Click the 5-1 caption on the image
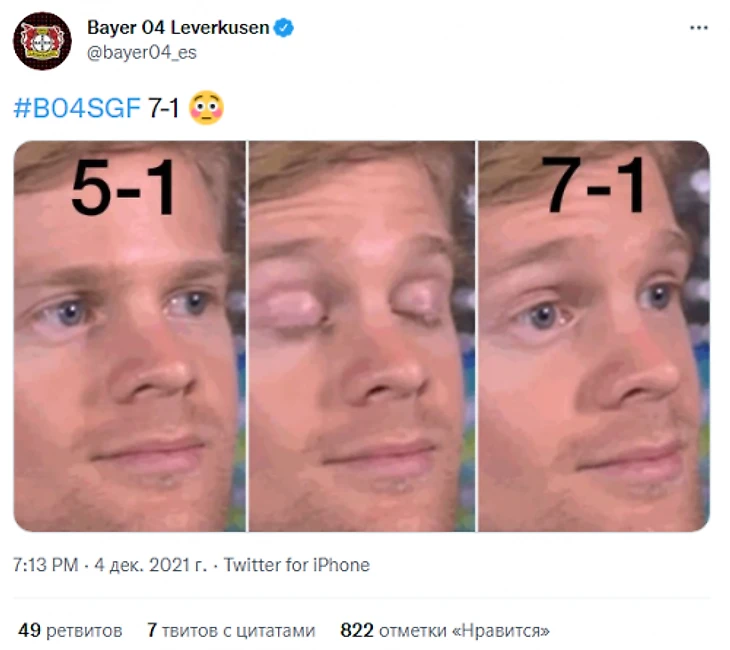The height and width of the screenshot is (650, 730). (x=123, y=187)
